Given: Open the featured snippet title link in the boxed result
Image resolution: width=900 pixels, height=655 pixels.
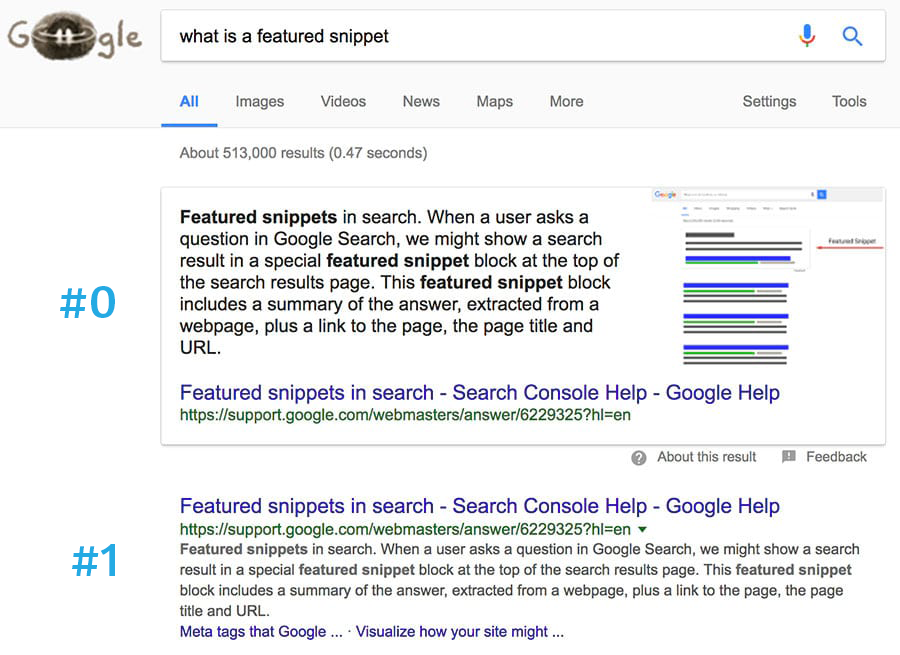Looking at the screenshot, I should coord(479,393).
